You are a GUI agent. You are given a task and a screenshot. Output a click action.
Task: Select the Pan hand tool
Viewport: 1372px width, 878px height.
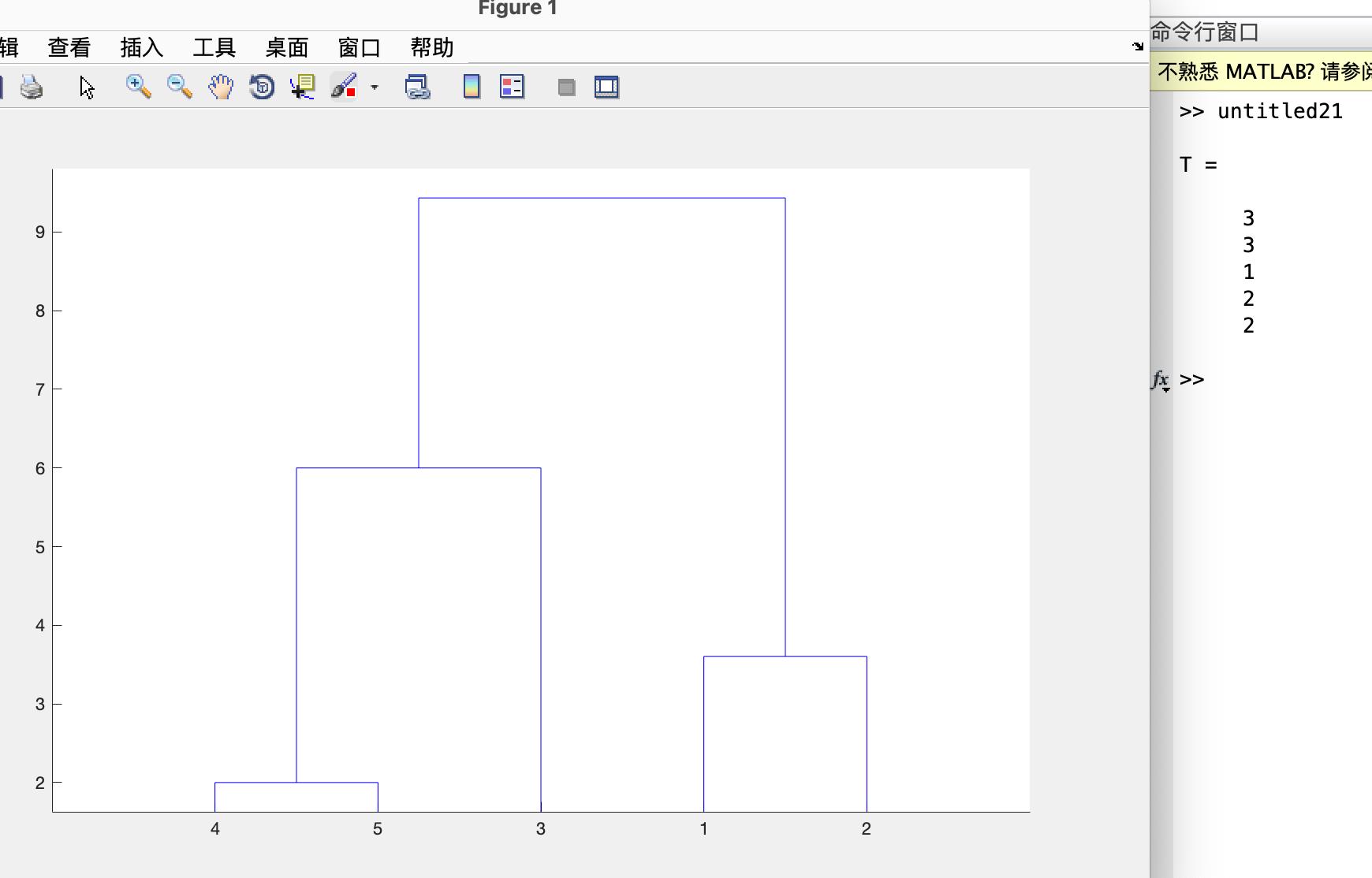(221, 87)
